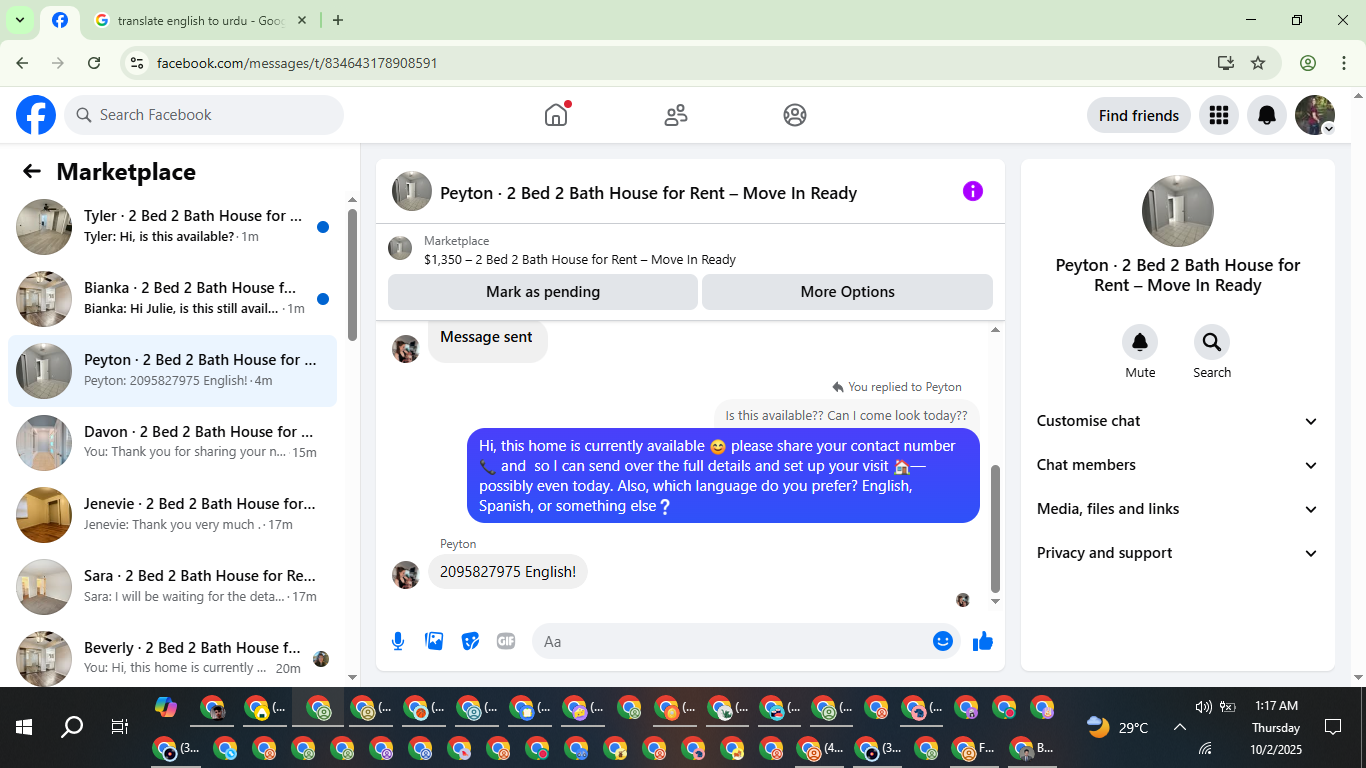
Task: Open Windows Start menu
Action: 24,727
